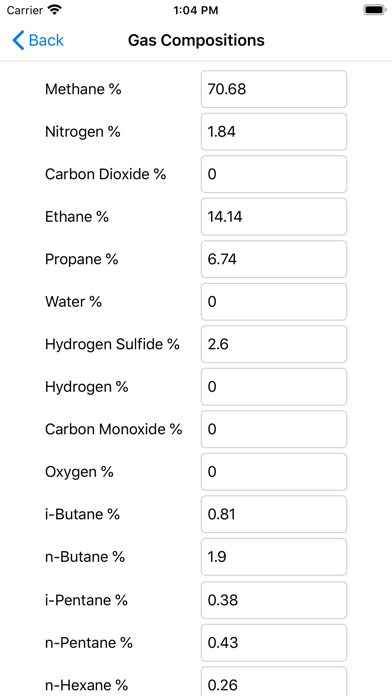Edit the i-Butane % value 0.81
The image size is (392, 696).
click(274, 514)
